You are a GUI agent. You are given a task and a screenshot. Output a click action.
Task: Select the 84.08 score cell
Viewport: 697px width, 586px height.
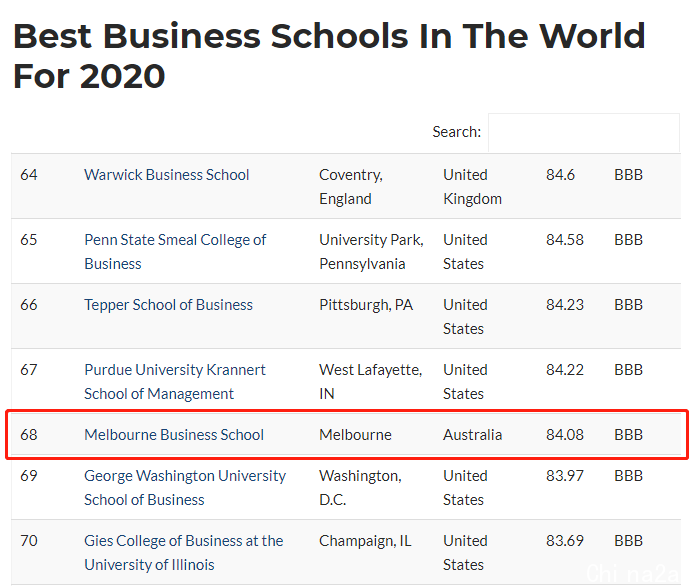pos(565,434)
